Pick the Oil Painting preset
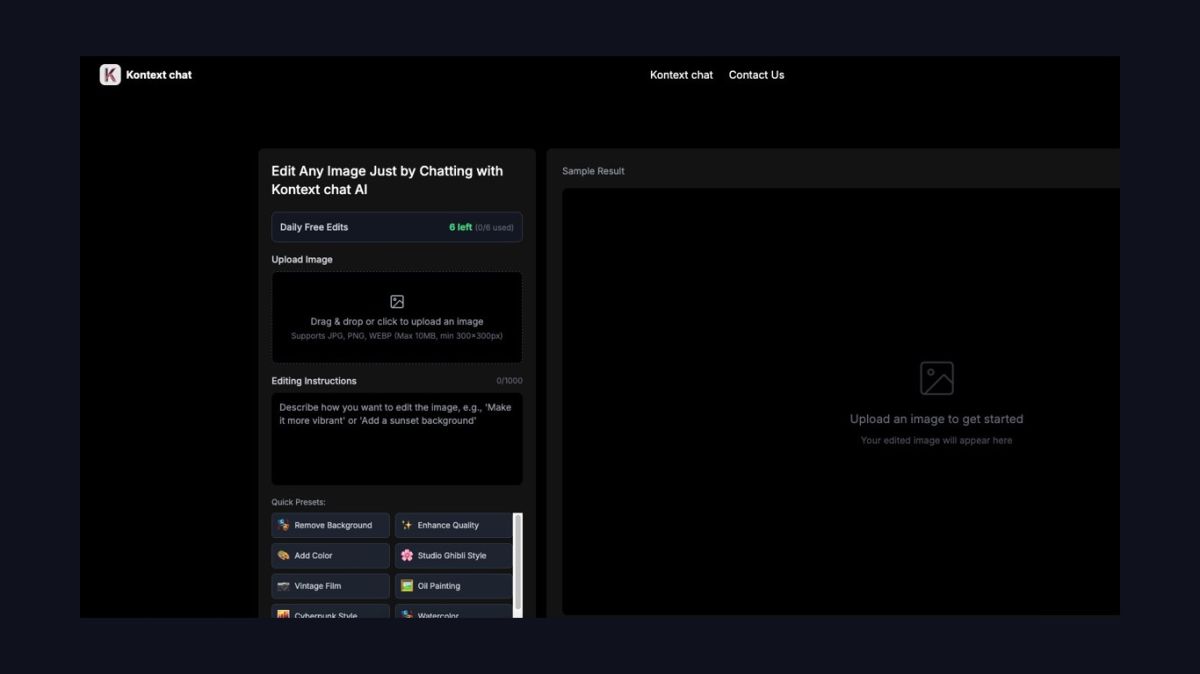The height and width of the screenshot is (674, 1200). pos(454,586)
